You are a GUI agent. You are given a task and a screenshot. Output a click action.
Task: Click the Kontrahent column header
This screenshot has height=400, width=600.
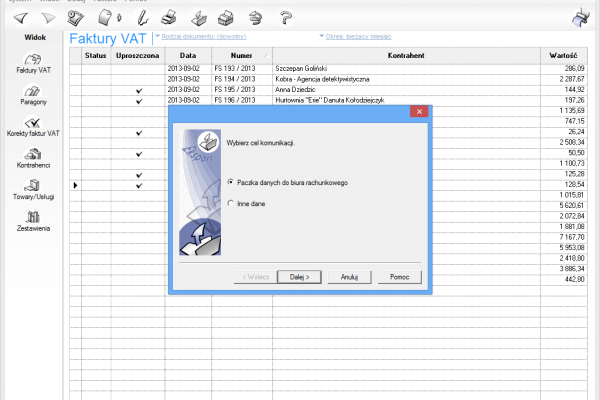tap(404, 56)
